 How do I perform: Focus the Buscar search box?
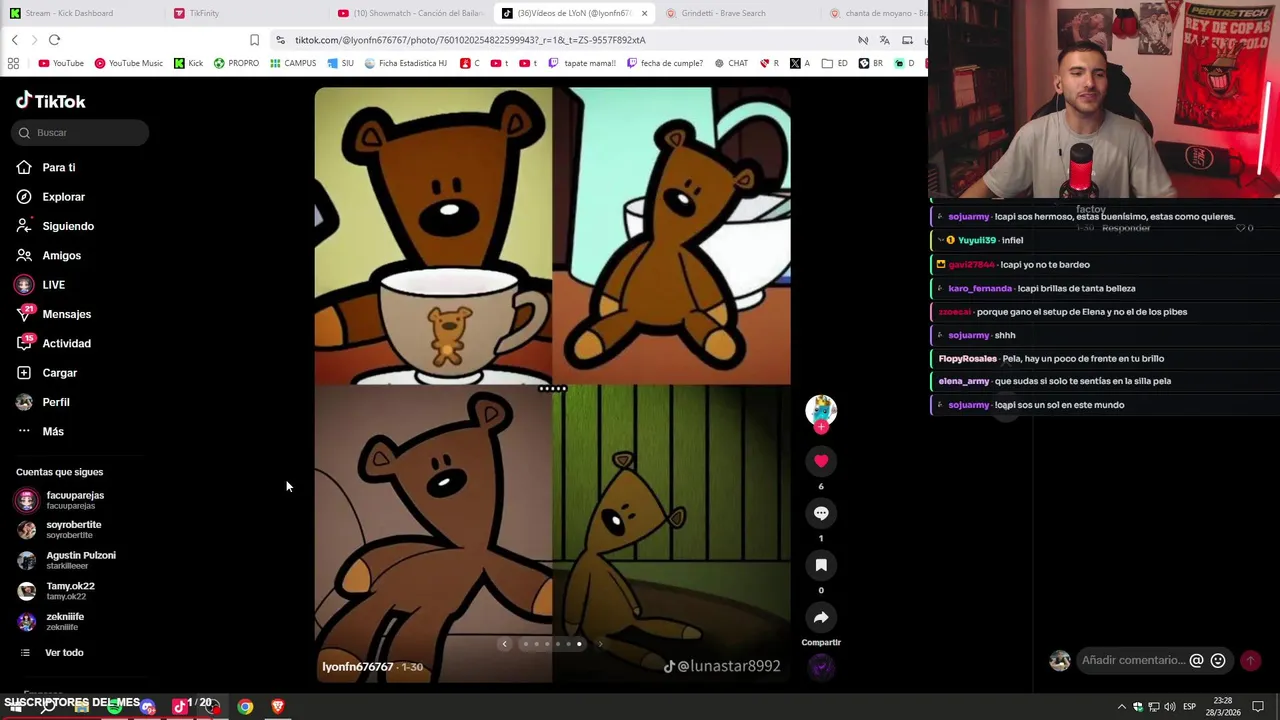pyautogui.click(x=81, y=133)
